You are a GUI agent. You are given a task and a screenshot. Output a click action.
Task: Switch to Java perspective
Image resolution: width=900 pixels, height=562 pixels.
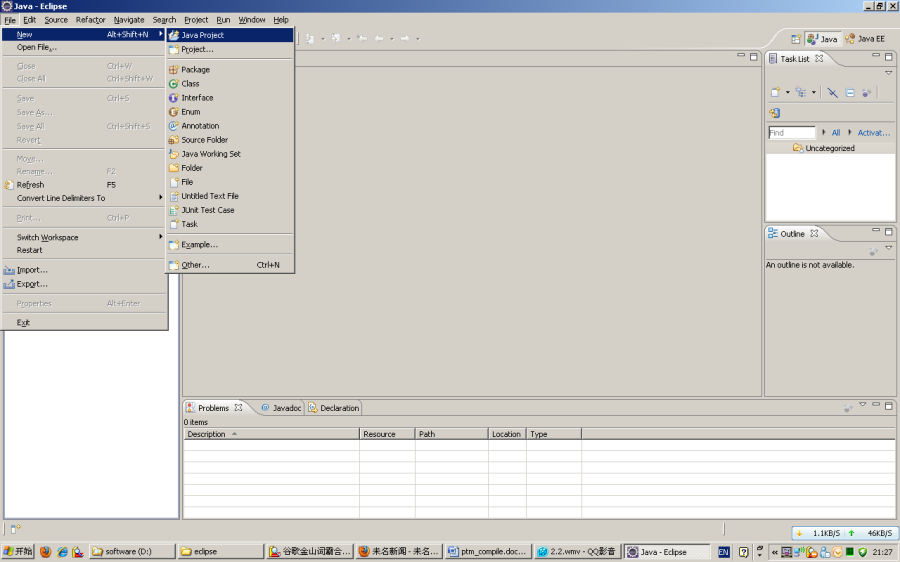coord(822,39)
